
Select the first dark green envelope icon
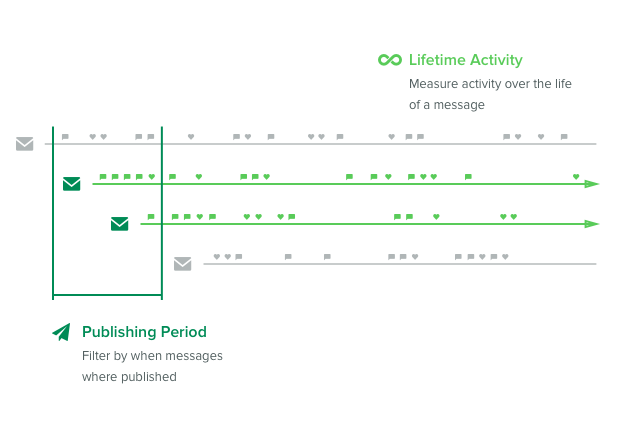pyautogui.click(x=72, y=184)
